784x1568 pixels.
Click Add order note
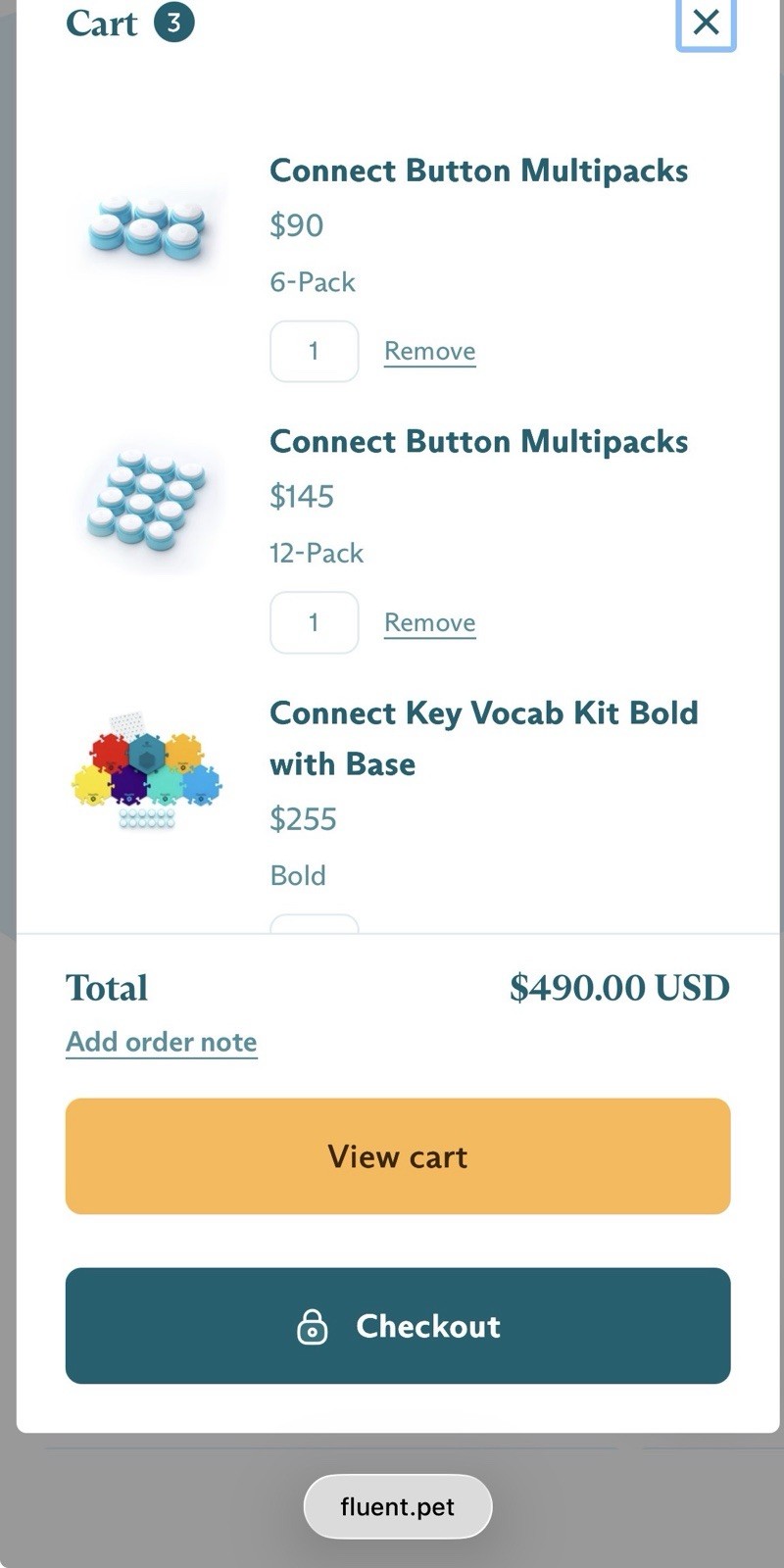coord(161,1041)
